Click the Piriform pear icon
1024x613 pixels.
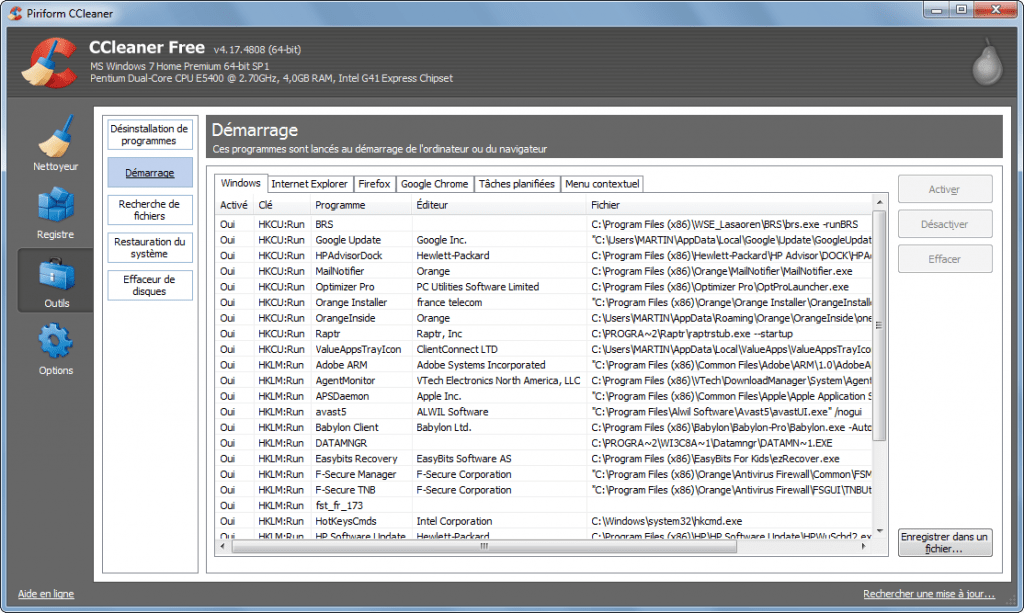point(987,63)
